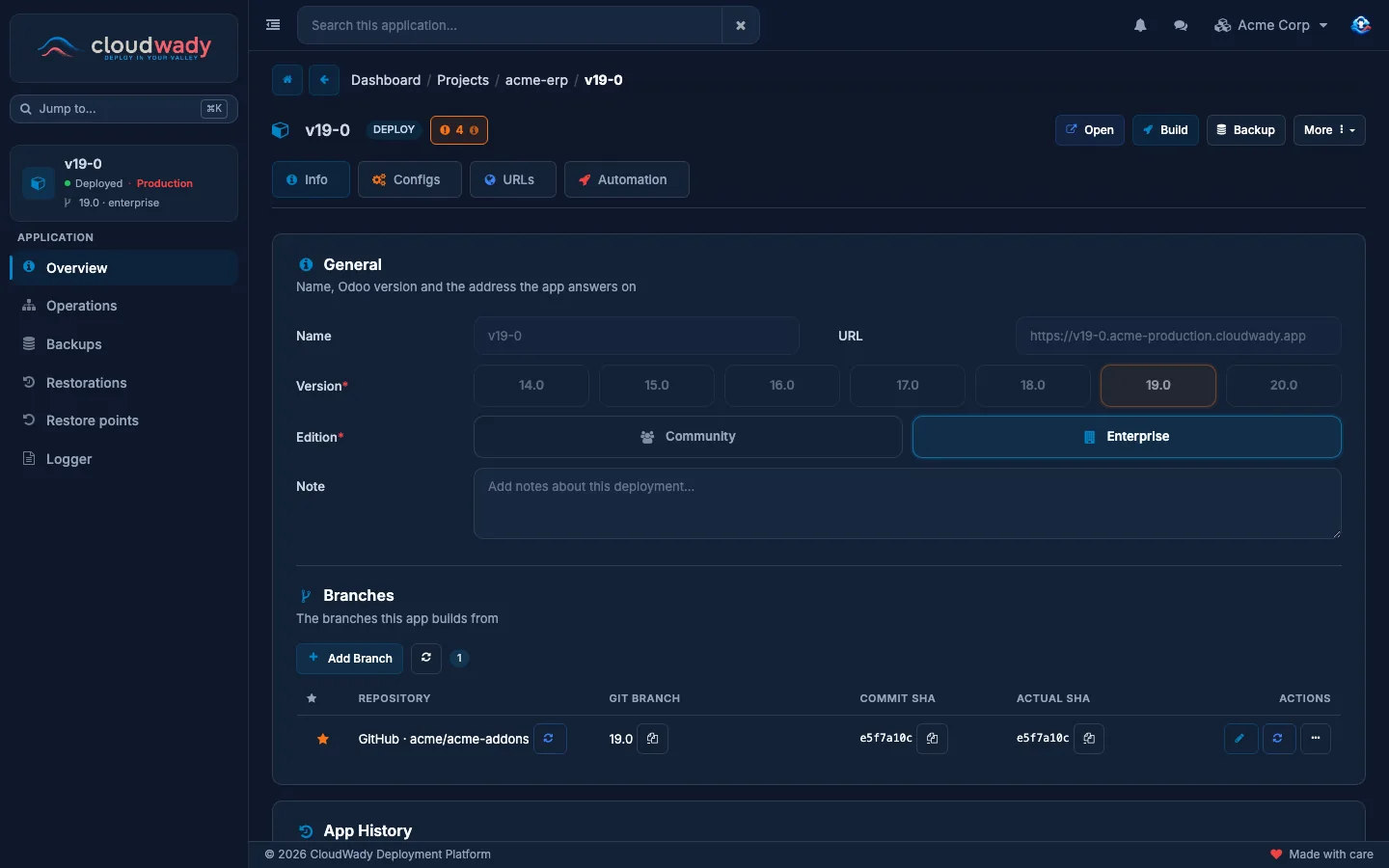Image resolution: width=1389 pixels, height=868 pixels.
Task: Click in the Note text area
Action: 907,503
